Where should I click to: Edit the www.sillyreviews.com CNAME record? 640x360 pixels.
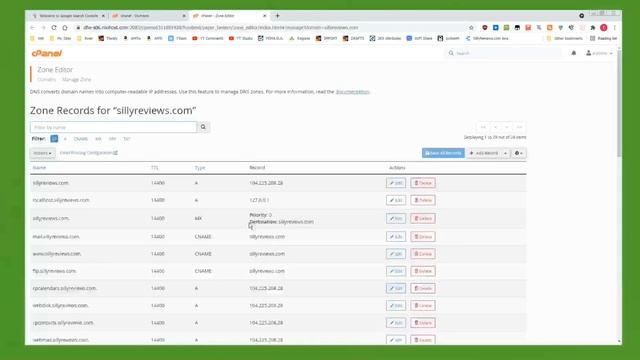coord(396,254)
